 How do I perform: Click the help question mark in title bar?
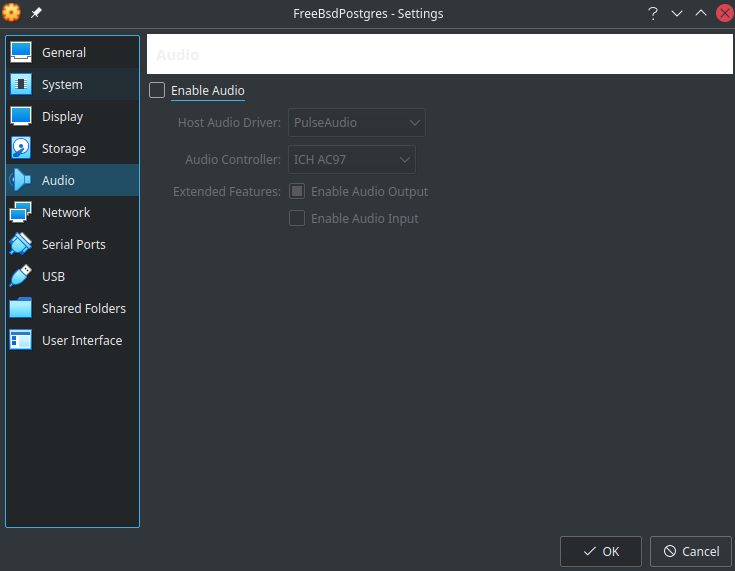[652, 14]
